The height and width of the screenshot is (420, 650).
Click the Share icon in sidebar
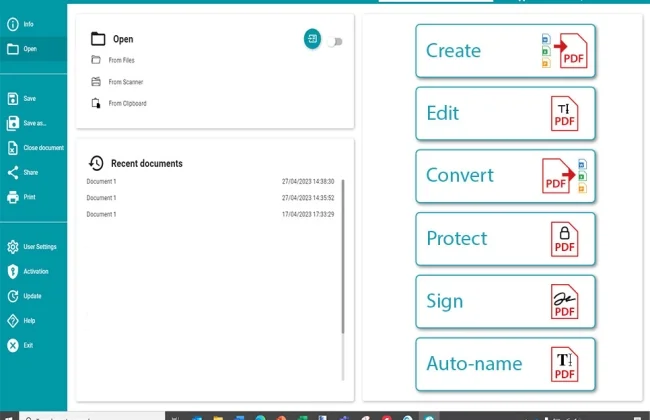tap(12, 172)
